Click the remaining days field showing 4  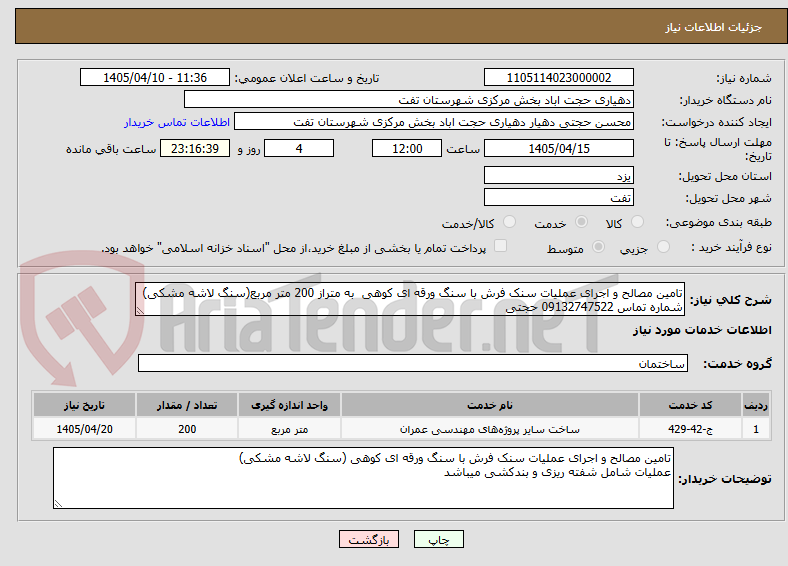pyautogui.click(x=299, y=148)
